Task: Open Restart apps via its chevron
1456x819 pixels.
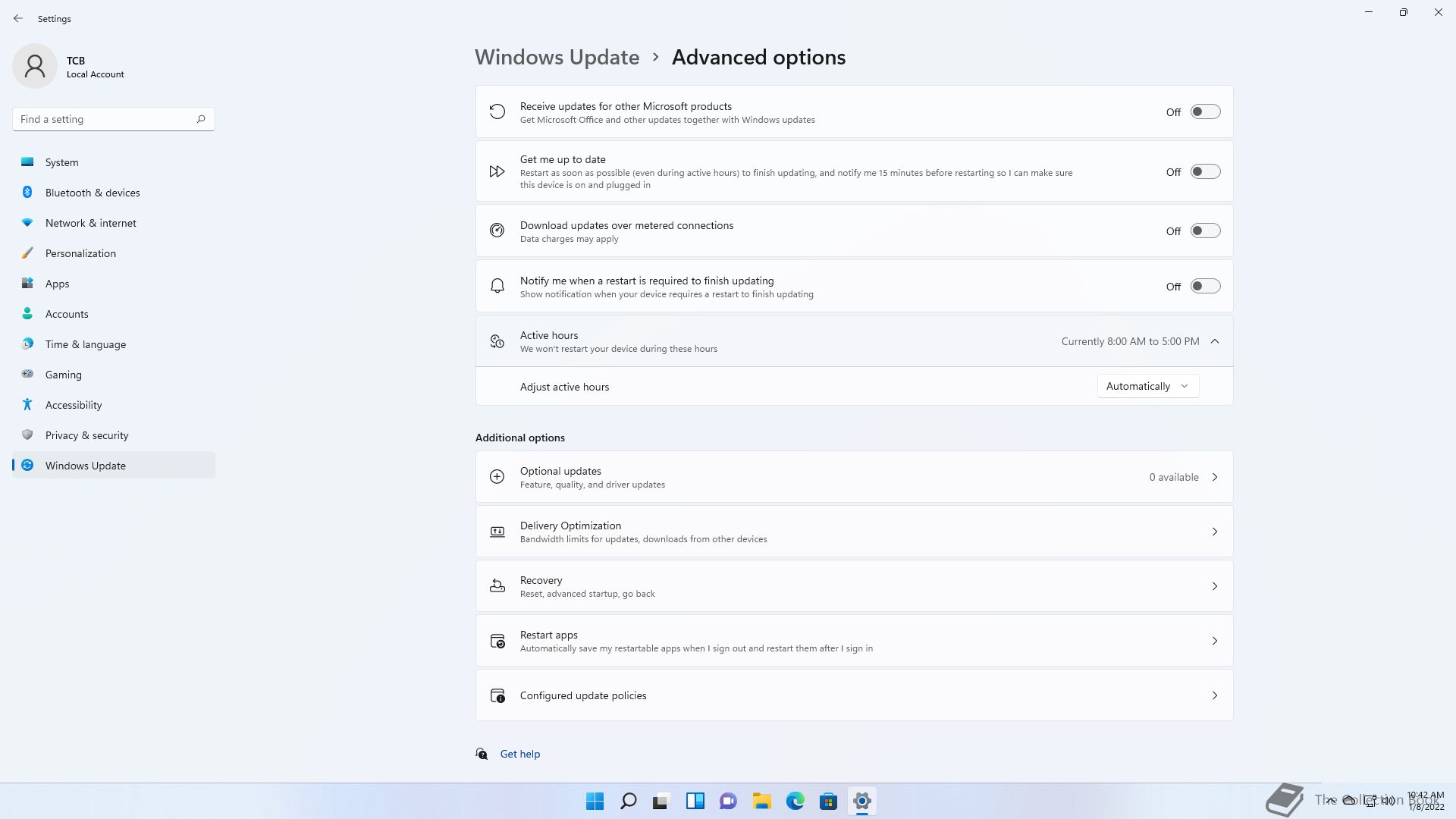Action: (x=1215, y=641)
